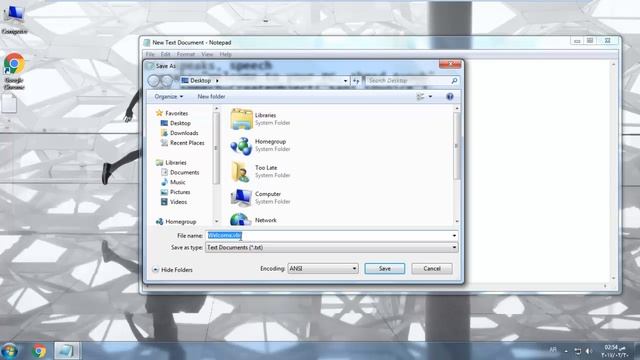Image resolution: width=640 pixels, height=360 pixels.
Task: Open the Windows Start button
Action: tap(9, 351)
